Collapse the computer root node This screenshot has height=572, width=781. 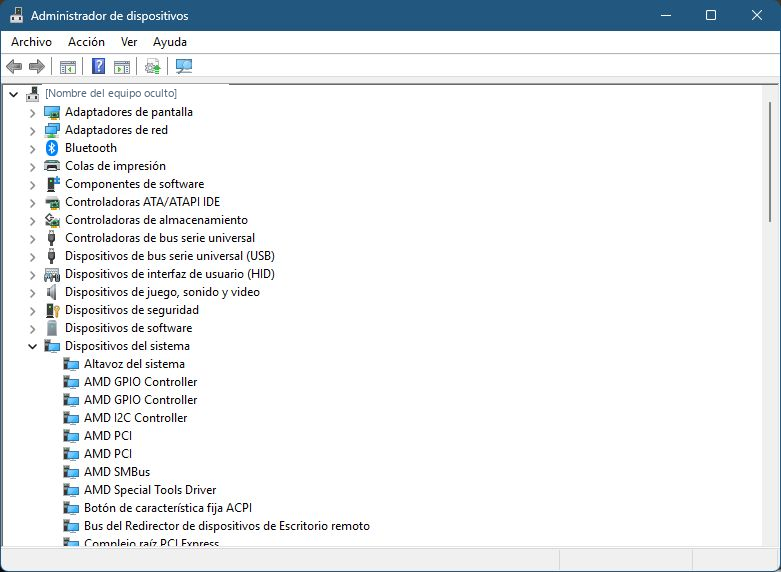coord(13,94)
